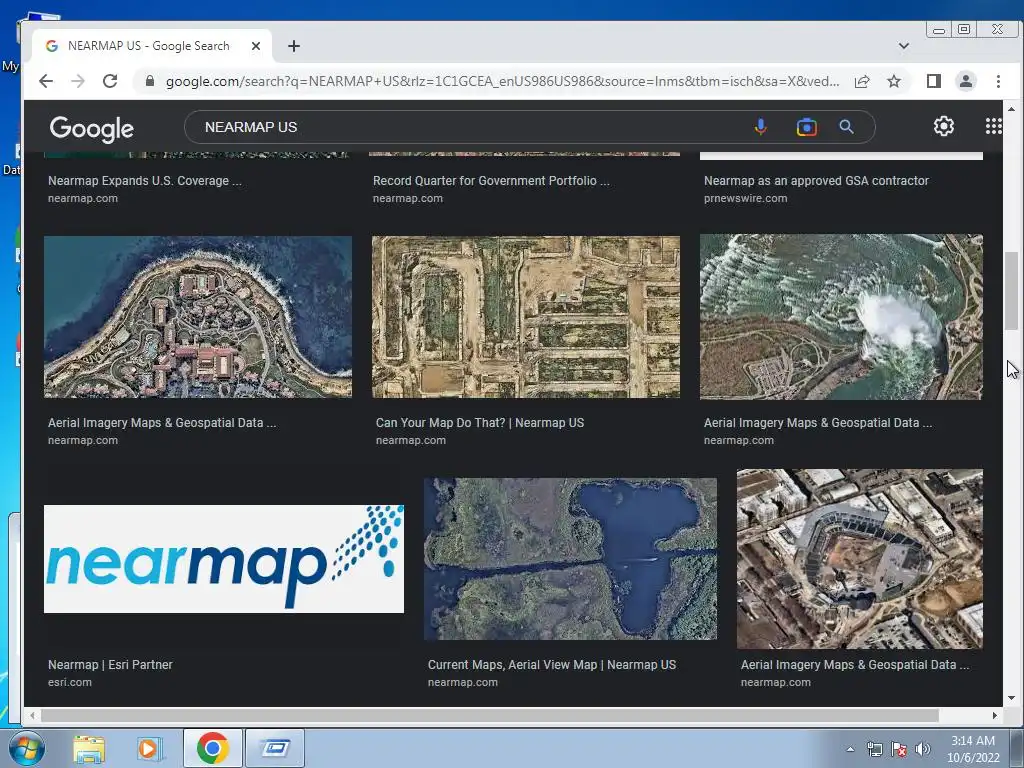The height and width of the screenshot is (768, 1024).
Task: Click the prnewswire.com source text
Action: pyautogui.click(x=746, y=199)
